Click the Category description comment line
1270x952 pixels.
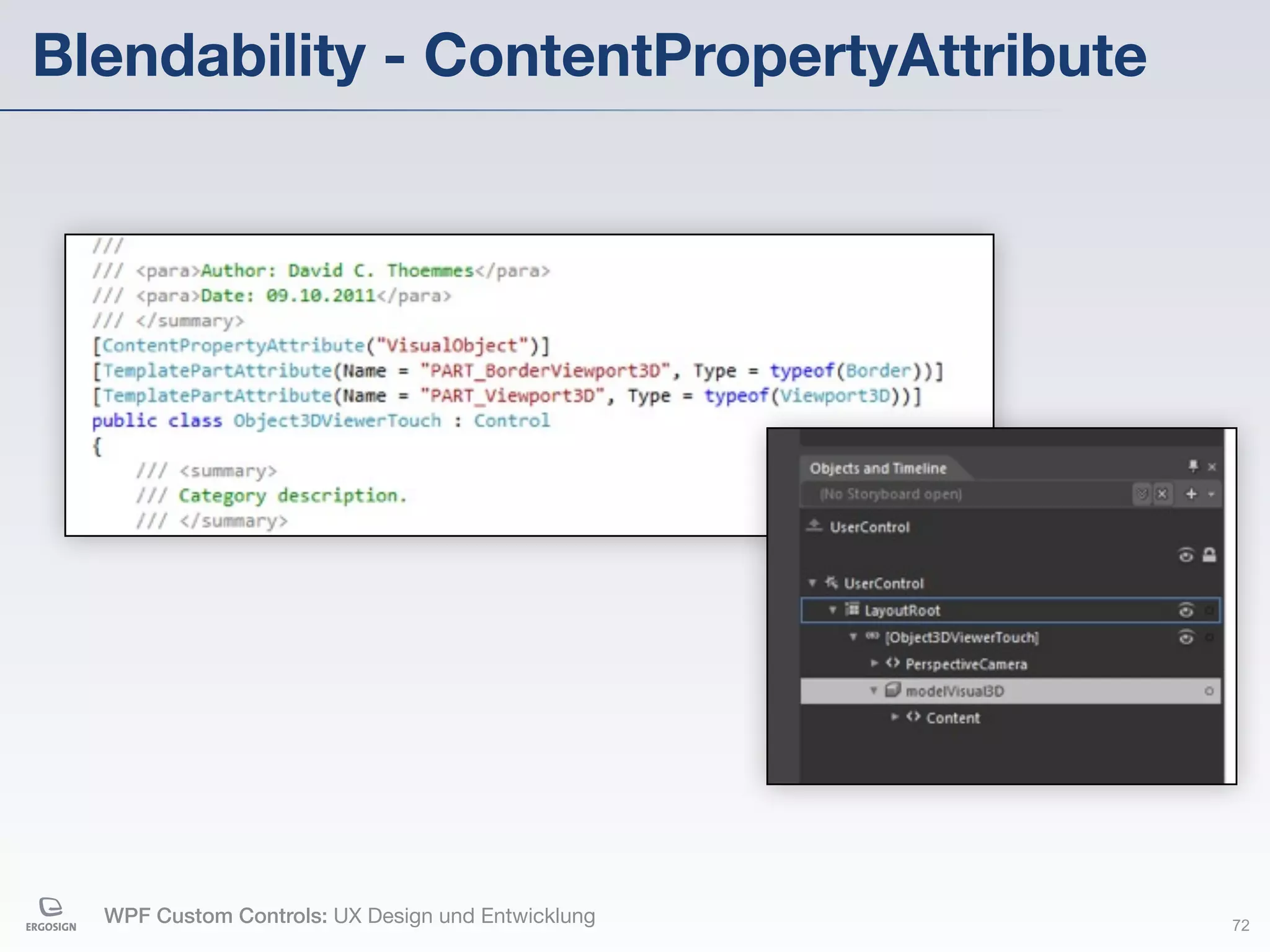(x=272, y=496)
